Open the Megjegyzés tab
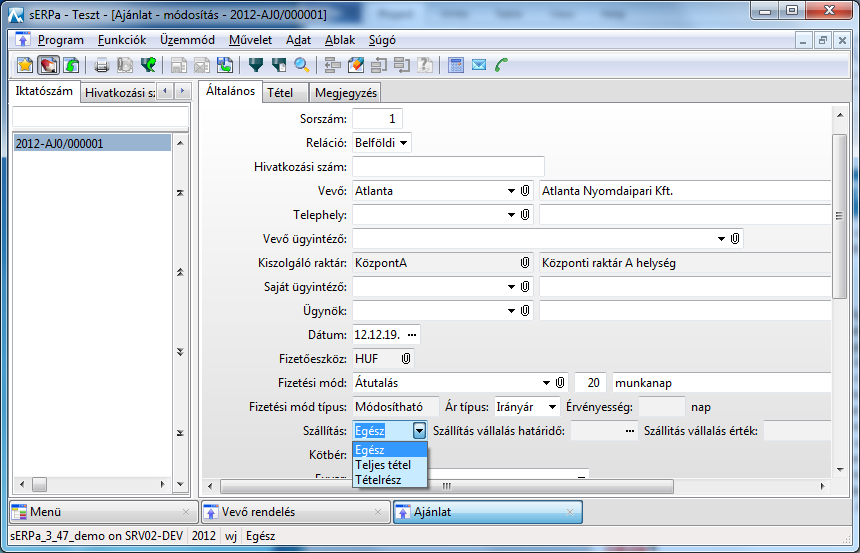 [345, 92]
